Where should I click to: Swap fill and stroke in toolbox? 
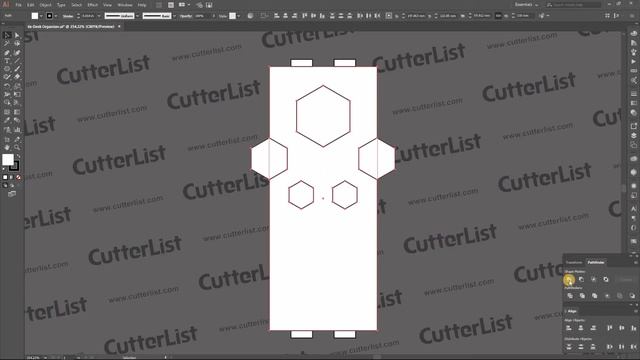(x=18, y=156)
